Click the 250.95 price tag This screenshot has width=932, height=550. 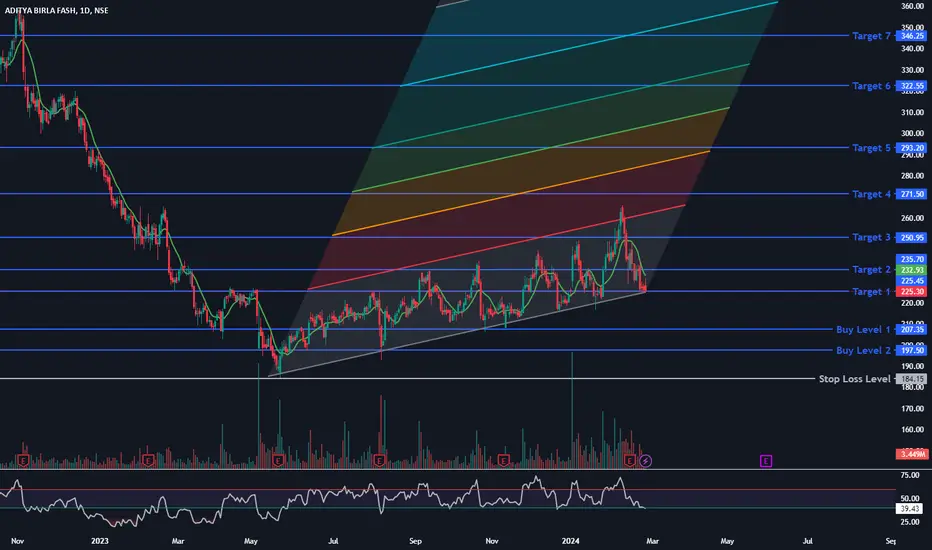pyautogui.click(x=912, y=237)
